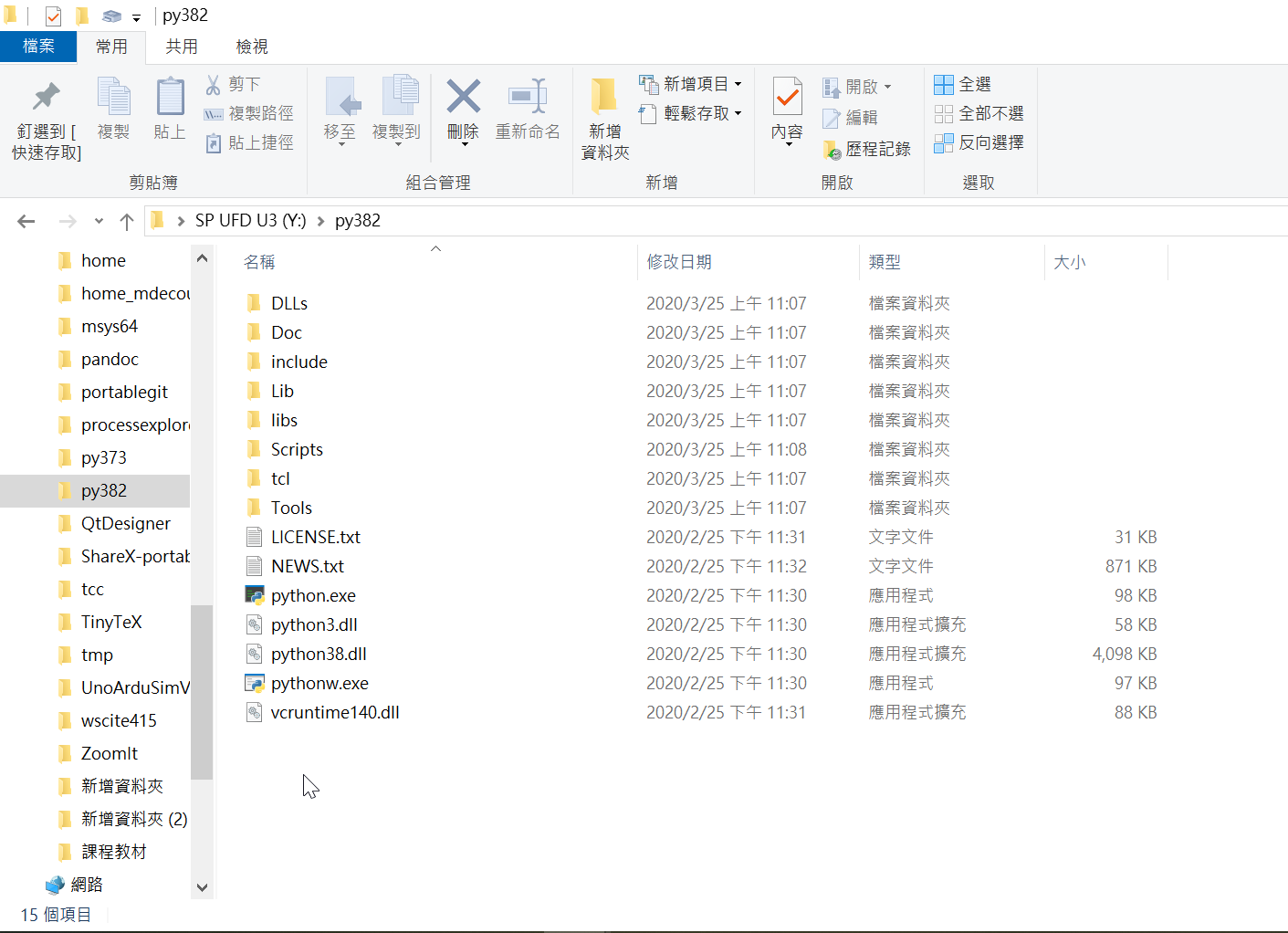
Task: Open the Easy access (輕鬆存取) dropdown
Action: tap(738, 113)
